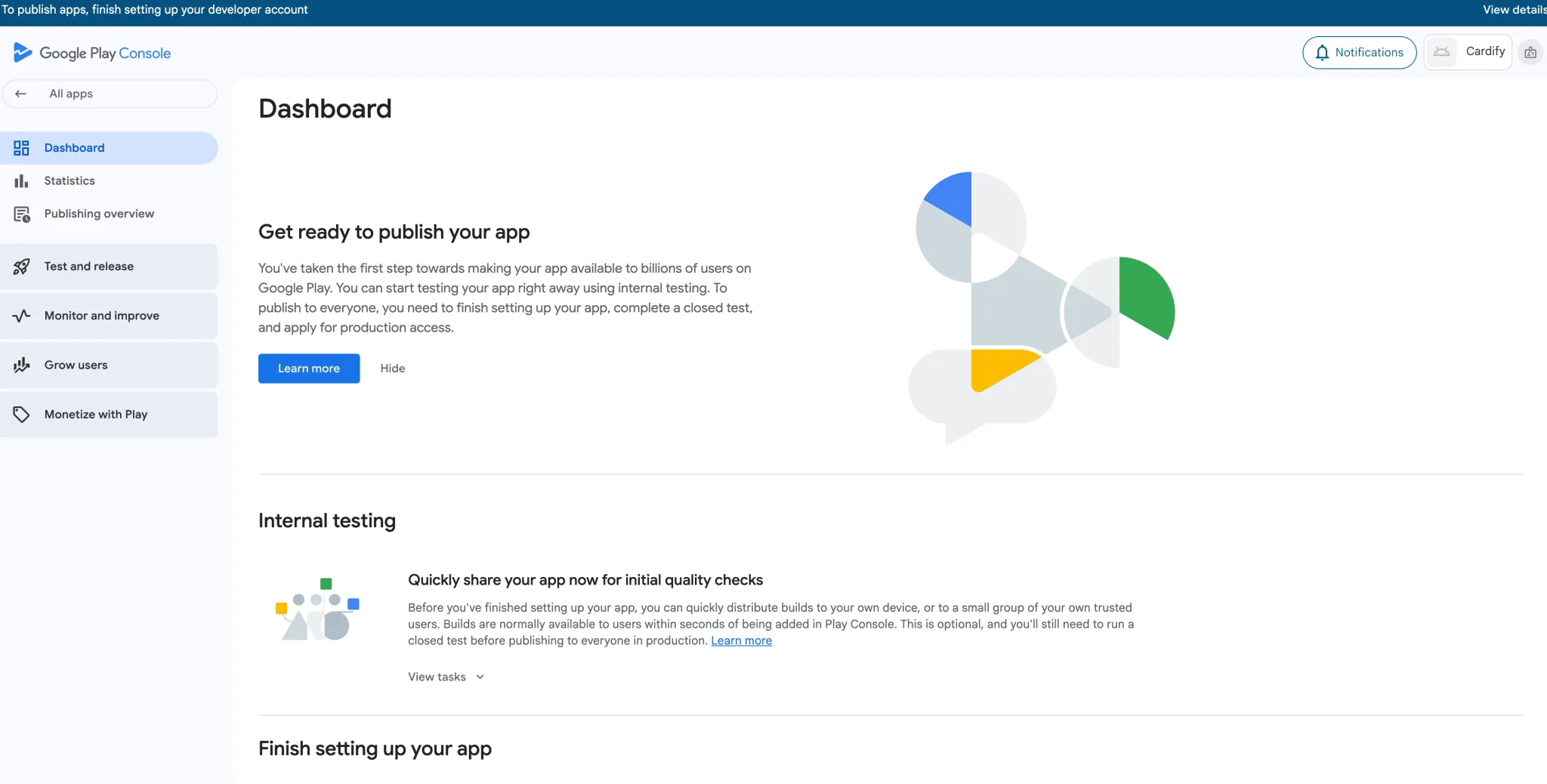Click the Android icon beside Cardify
The height and width of the screenshot is (784, 1547).
(1443, 51)
